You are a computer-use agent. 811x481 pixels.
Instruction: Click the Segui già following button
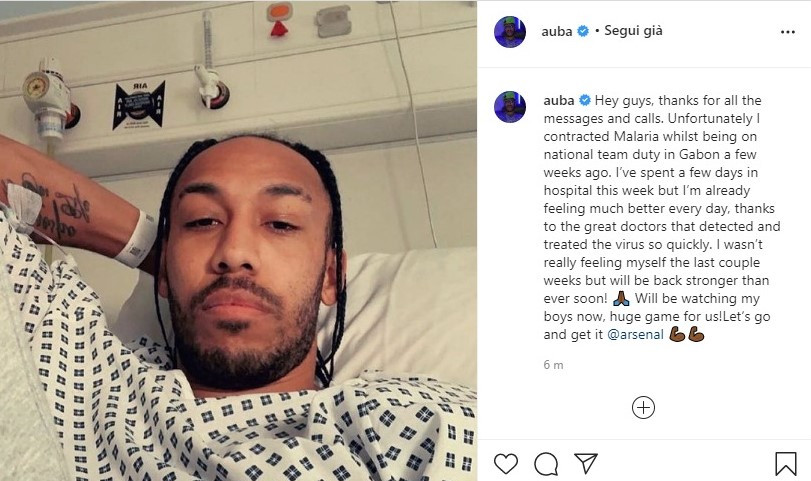633,31
